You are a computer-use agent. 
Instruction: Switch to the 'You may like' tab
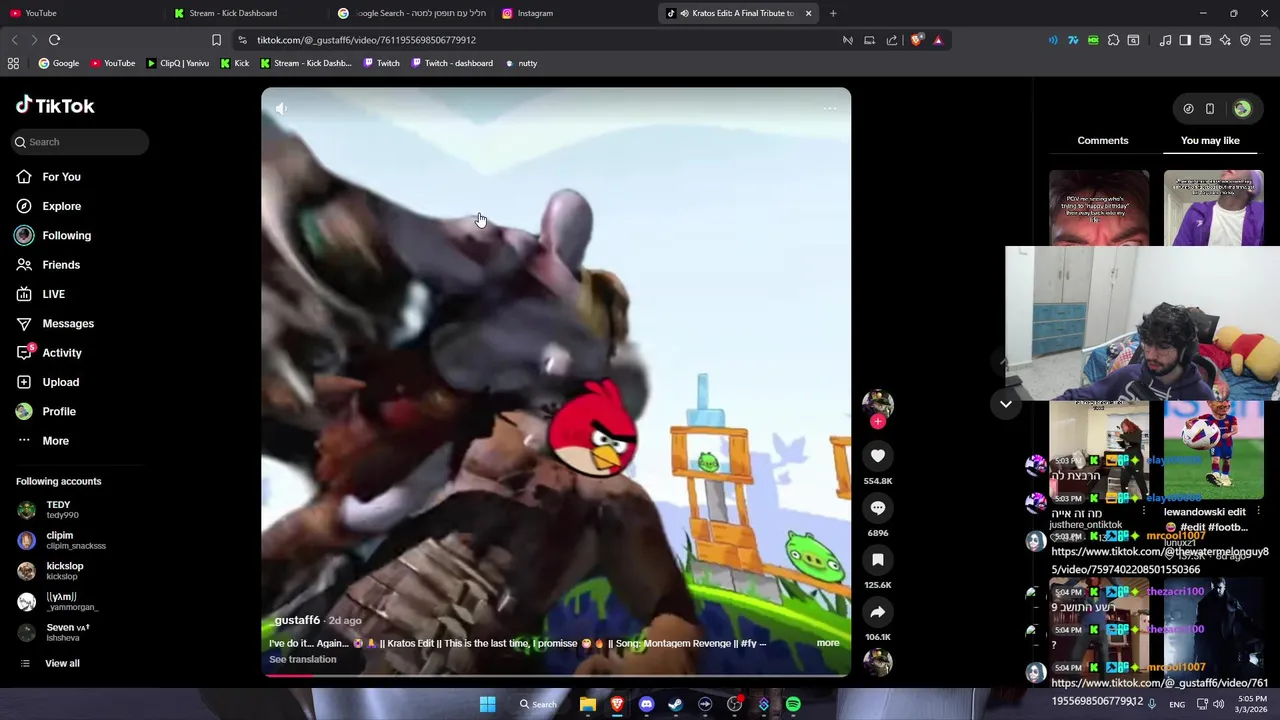(x=1210, y=140)
